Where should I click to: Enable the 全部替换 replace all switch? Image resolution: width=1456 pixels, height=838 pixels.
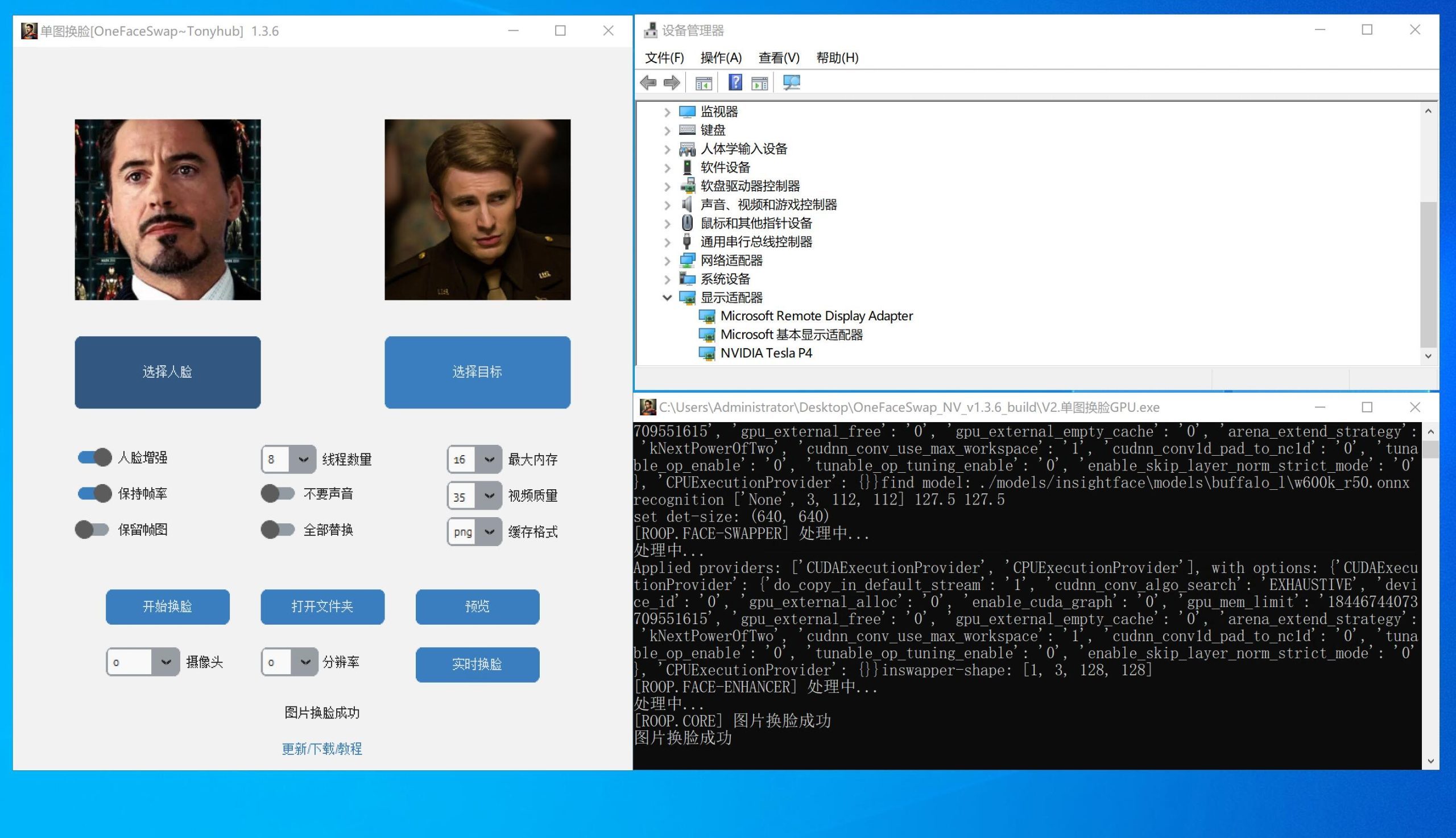278,530
